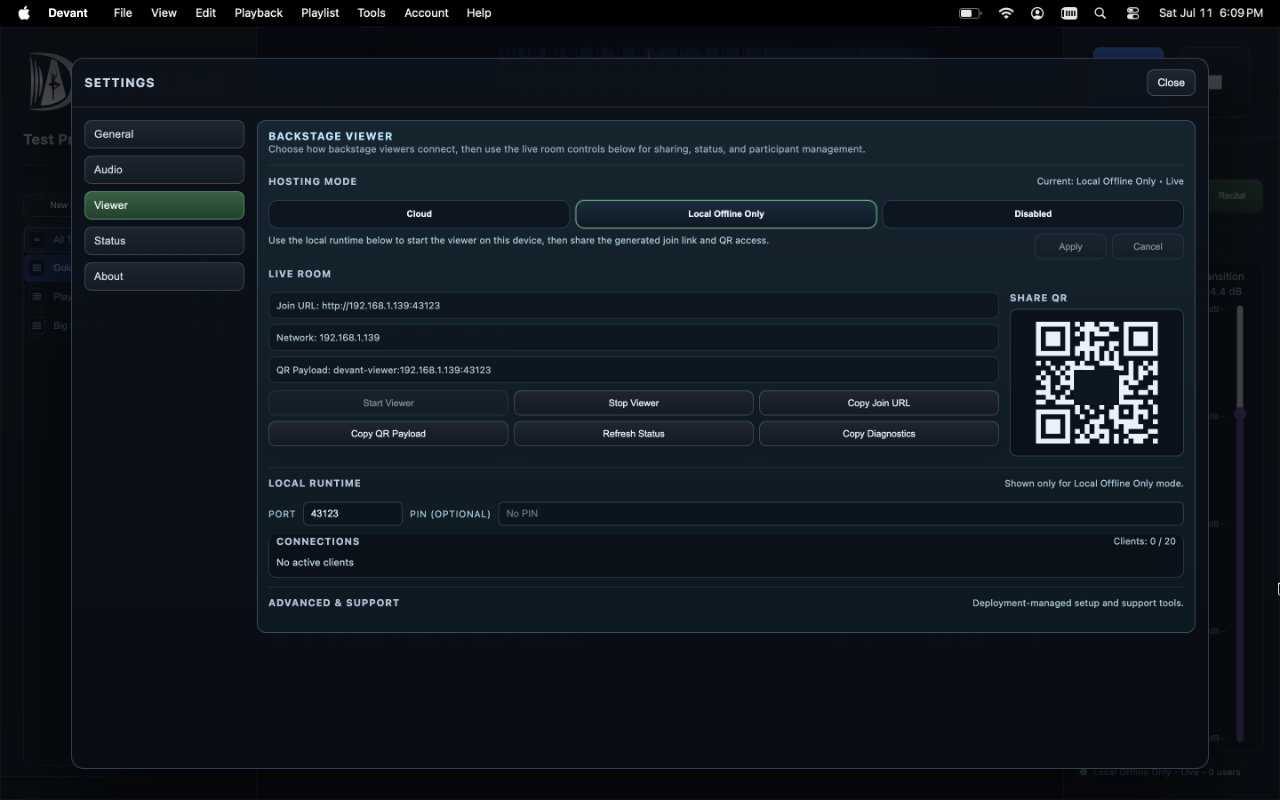Close the Settings dialog

[1171, 82]
